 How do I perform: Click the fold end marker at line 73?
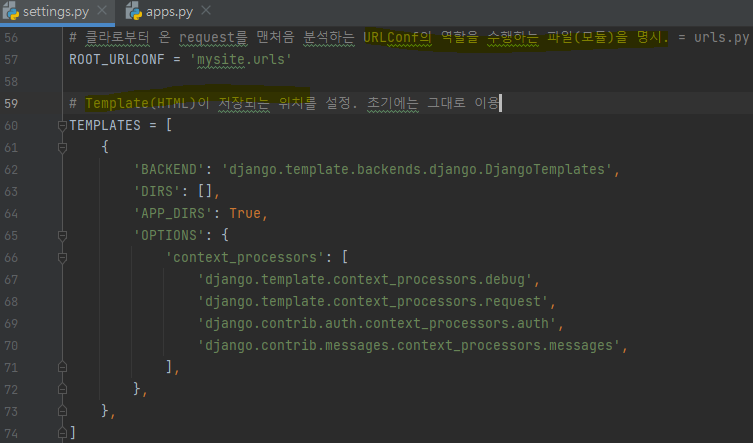62,411
